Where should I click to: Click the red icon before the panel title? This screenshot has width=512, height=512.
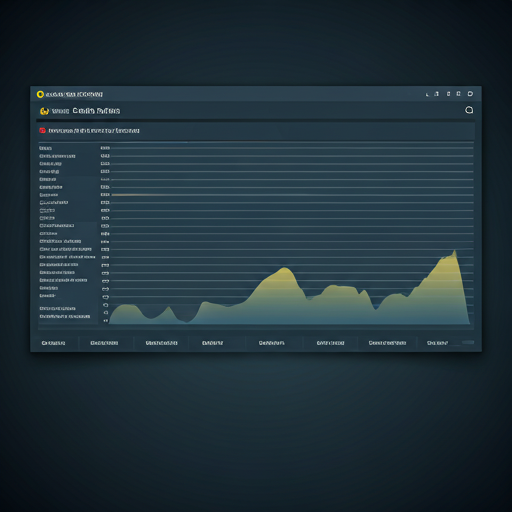42,130
